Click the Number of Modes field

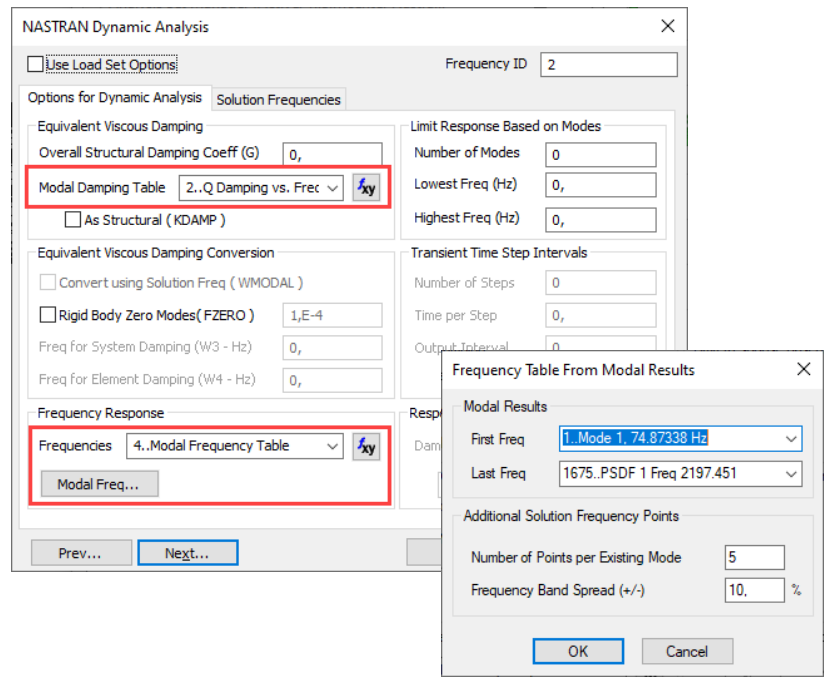[601, 155]
